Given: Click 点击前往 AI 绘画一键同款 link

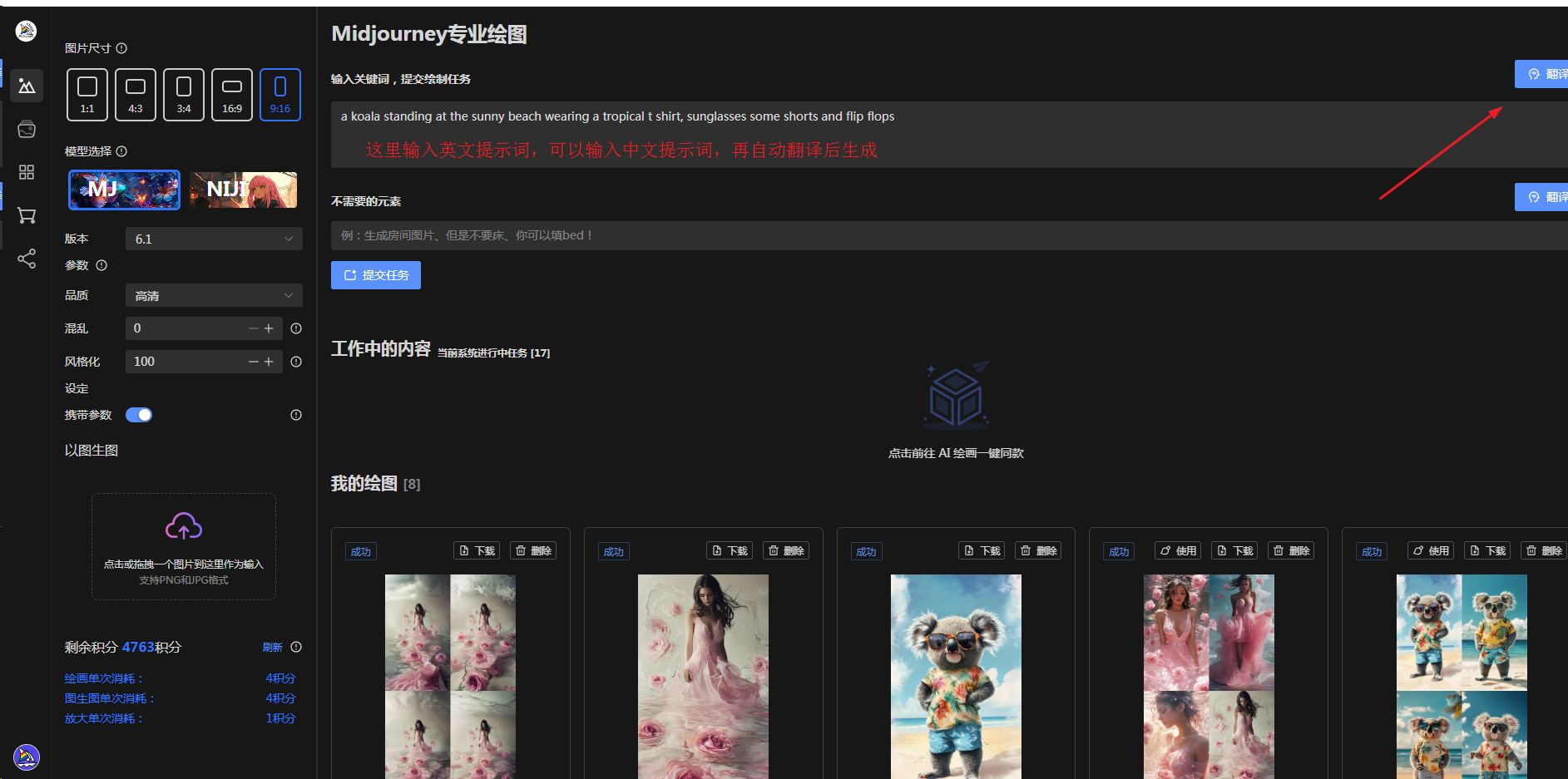Looking at the screenshot, I should 956,453.
